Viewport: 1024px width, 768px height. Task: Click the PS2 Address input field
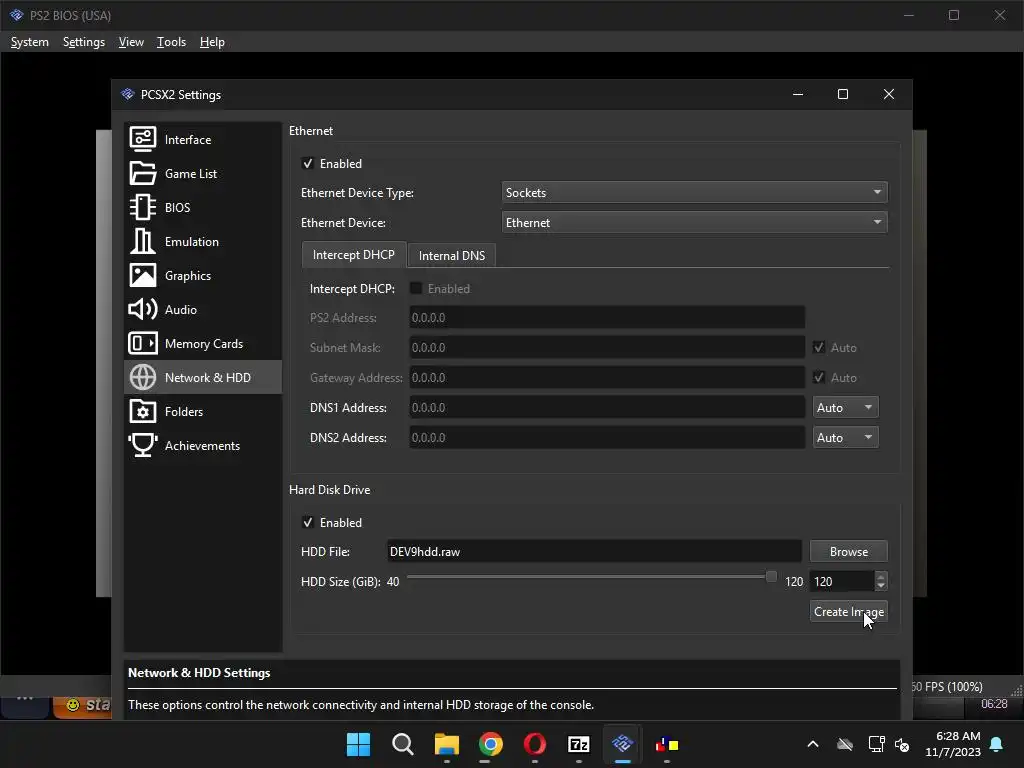point(607,317)
